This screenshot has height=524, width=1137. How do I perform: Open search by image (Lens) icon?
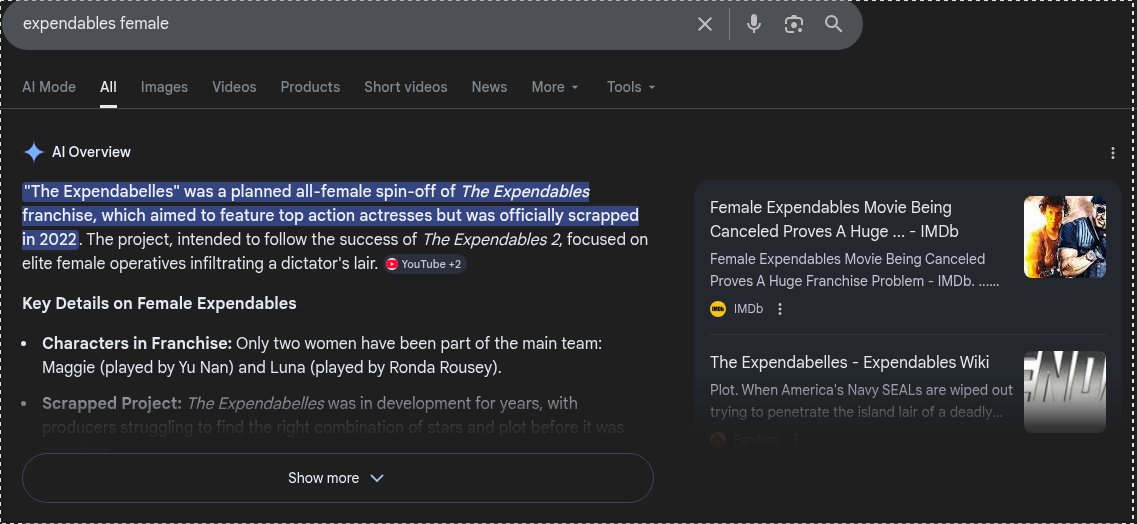tap(794, 24)
